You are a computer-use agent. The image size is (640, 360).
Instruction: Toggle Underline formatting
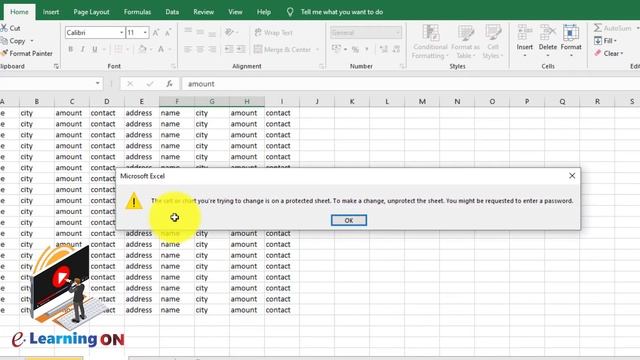tap(95, 49)
